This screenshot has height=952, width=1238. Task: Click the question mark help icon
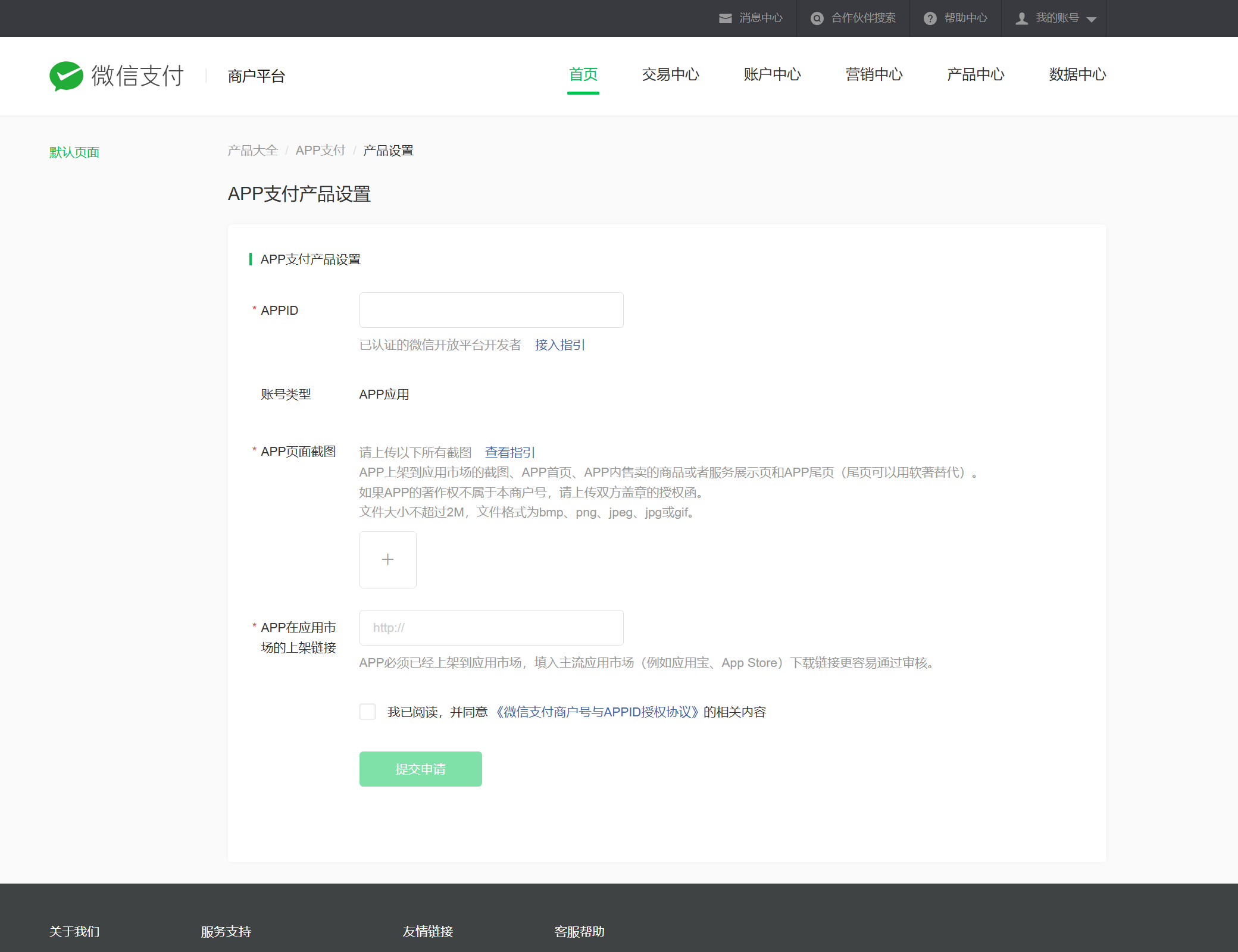(x=930, y=18)
